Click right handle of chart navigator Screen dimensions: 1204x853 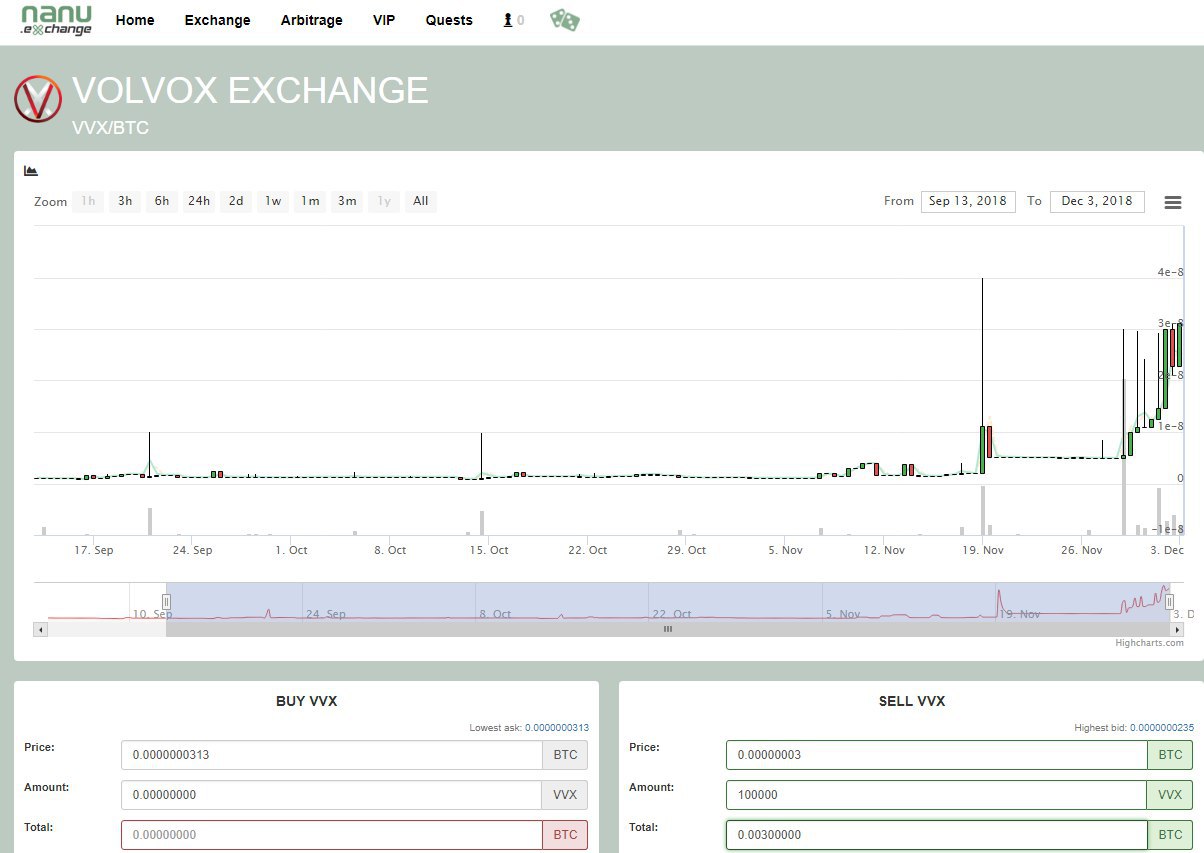point(1169,601)
